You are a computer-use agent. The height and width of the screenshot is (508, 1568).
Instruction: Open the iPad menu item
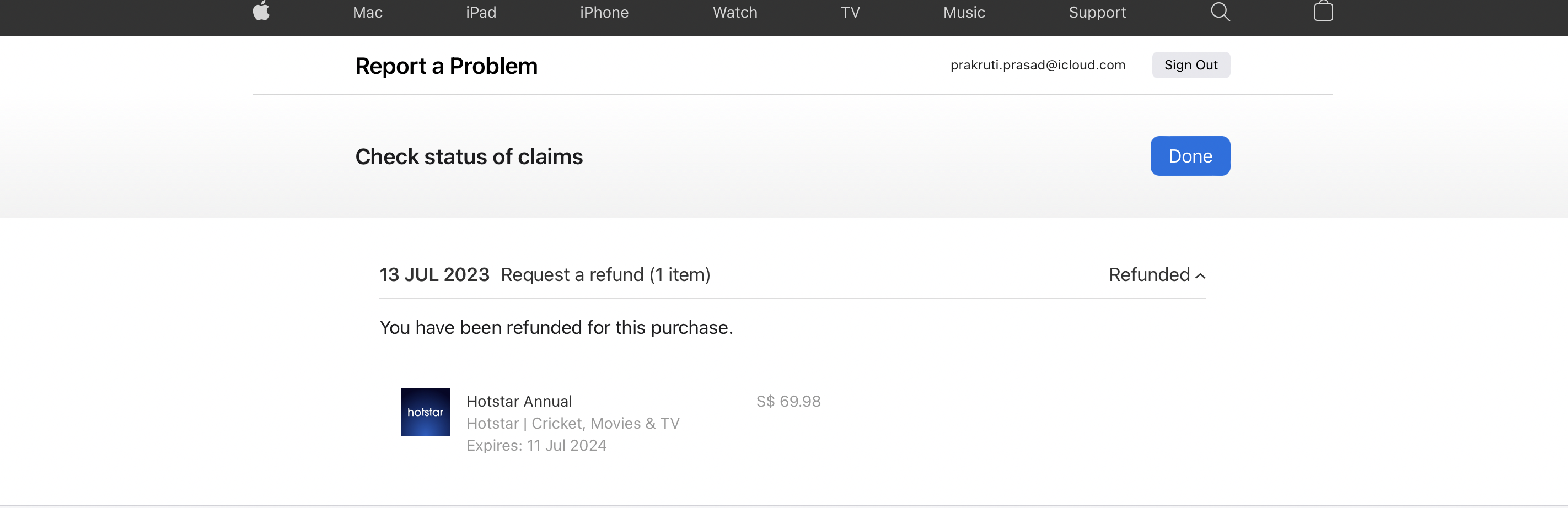[481, 13]
